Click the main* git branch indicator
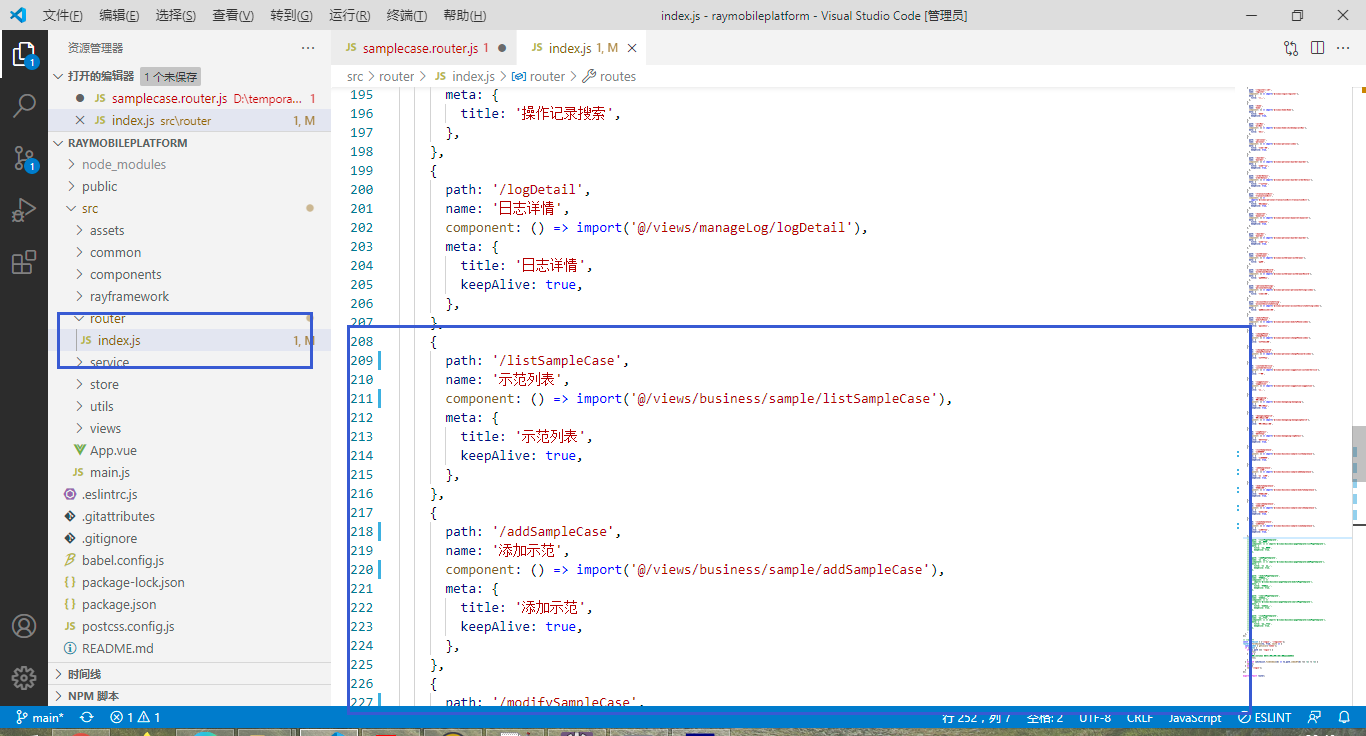The width and height of the screenshot is (1366, 736). click(40, 717)
